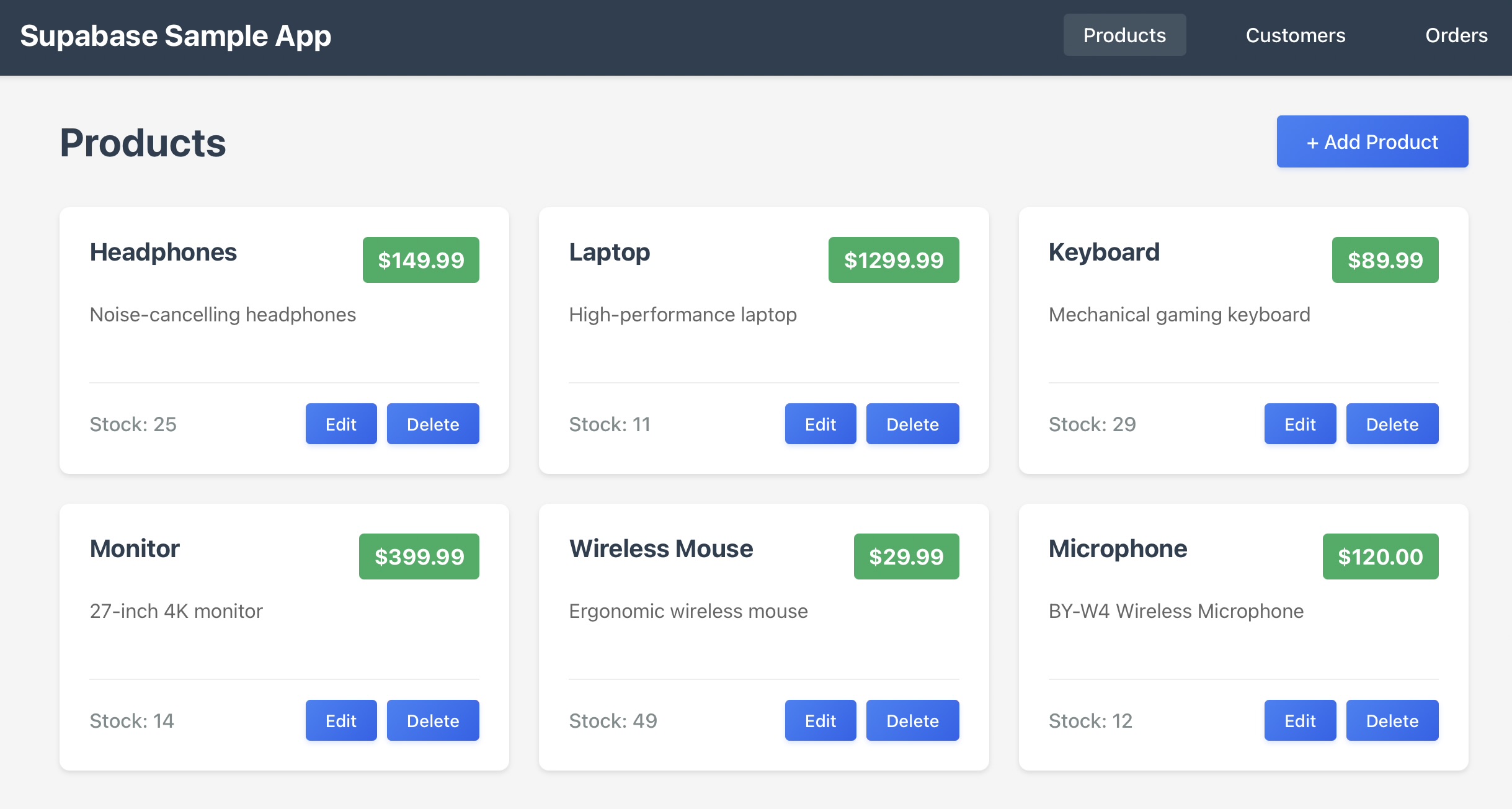Edit the Headphones product
The image size is (1512, 809).
click(340, 424)
